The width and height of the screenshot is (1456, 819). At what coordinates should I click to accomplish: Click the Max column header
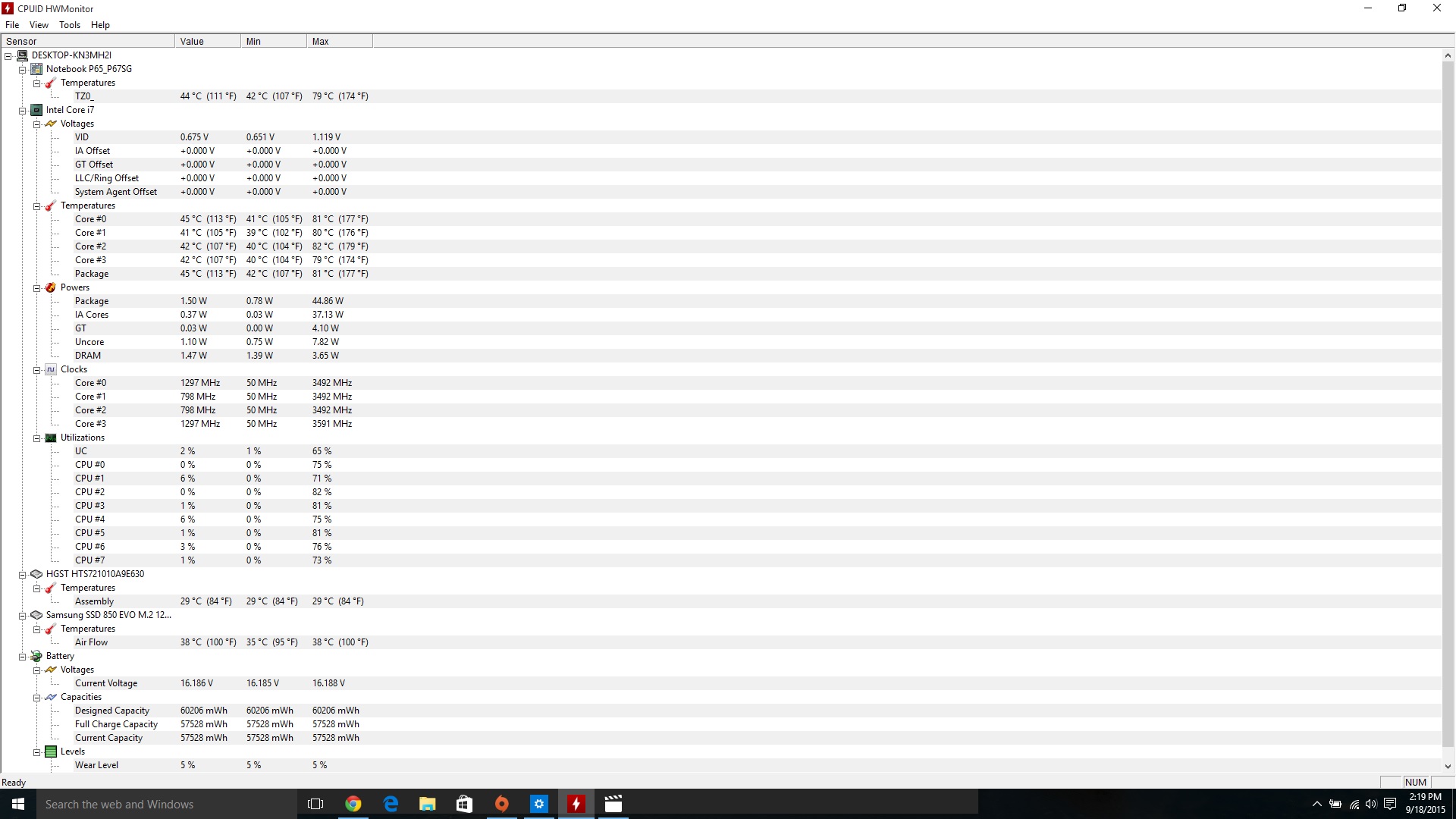[x=340, y=42]
